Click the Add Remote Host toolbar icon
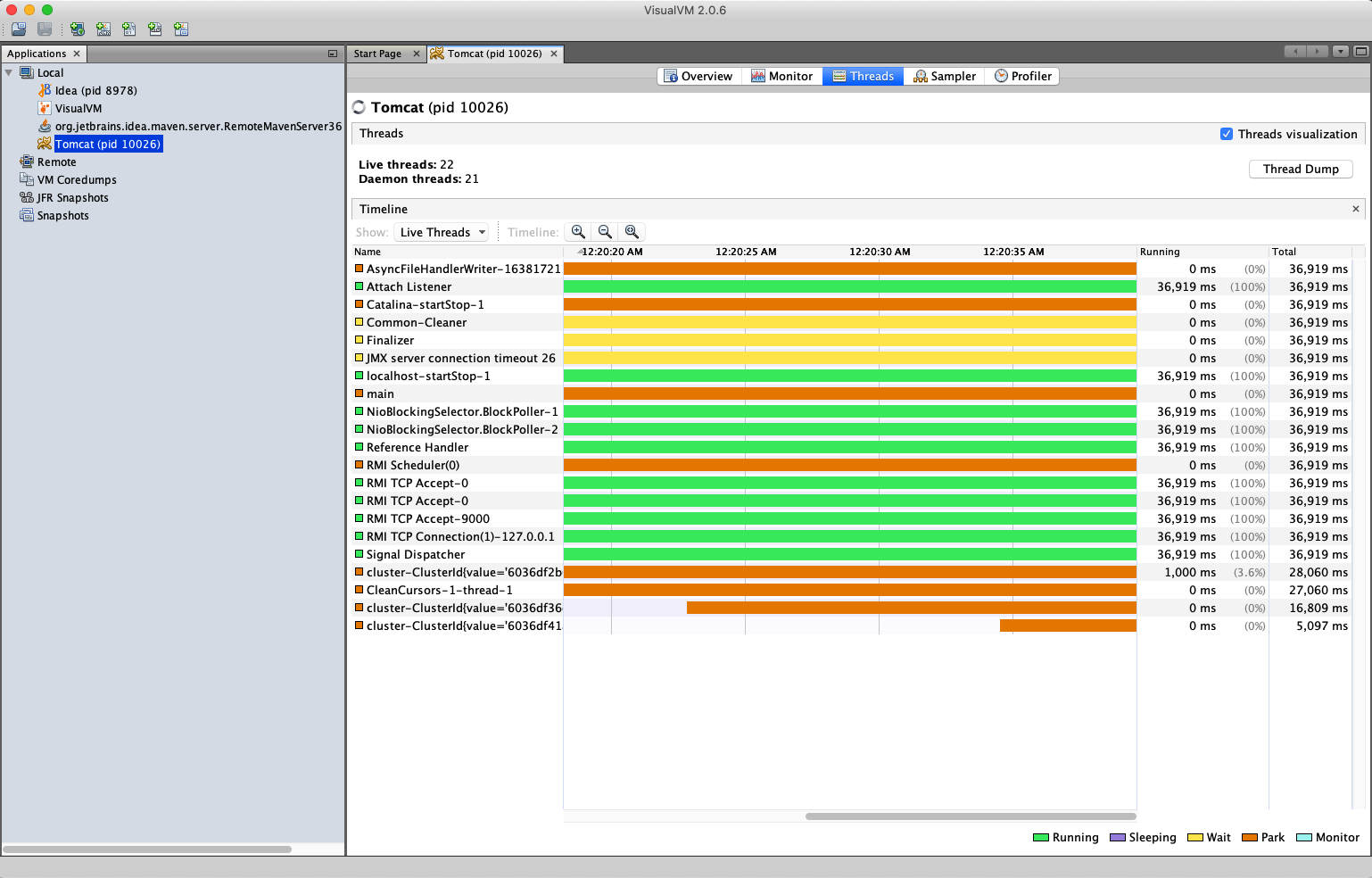The image size is (1372, 878). [x=78, y=29]
